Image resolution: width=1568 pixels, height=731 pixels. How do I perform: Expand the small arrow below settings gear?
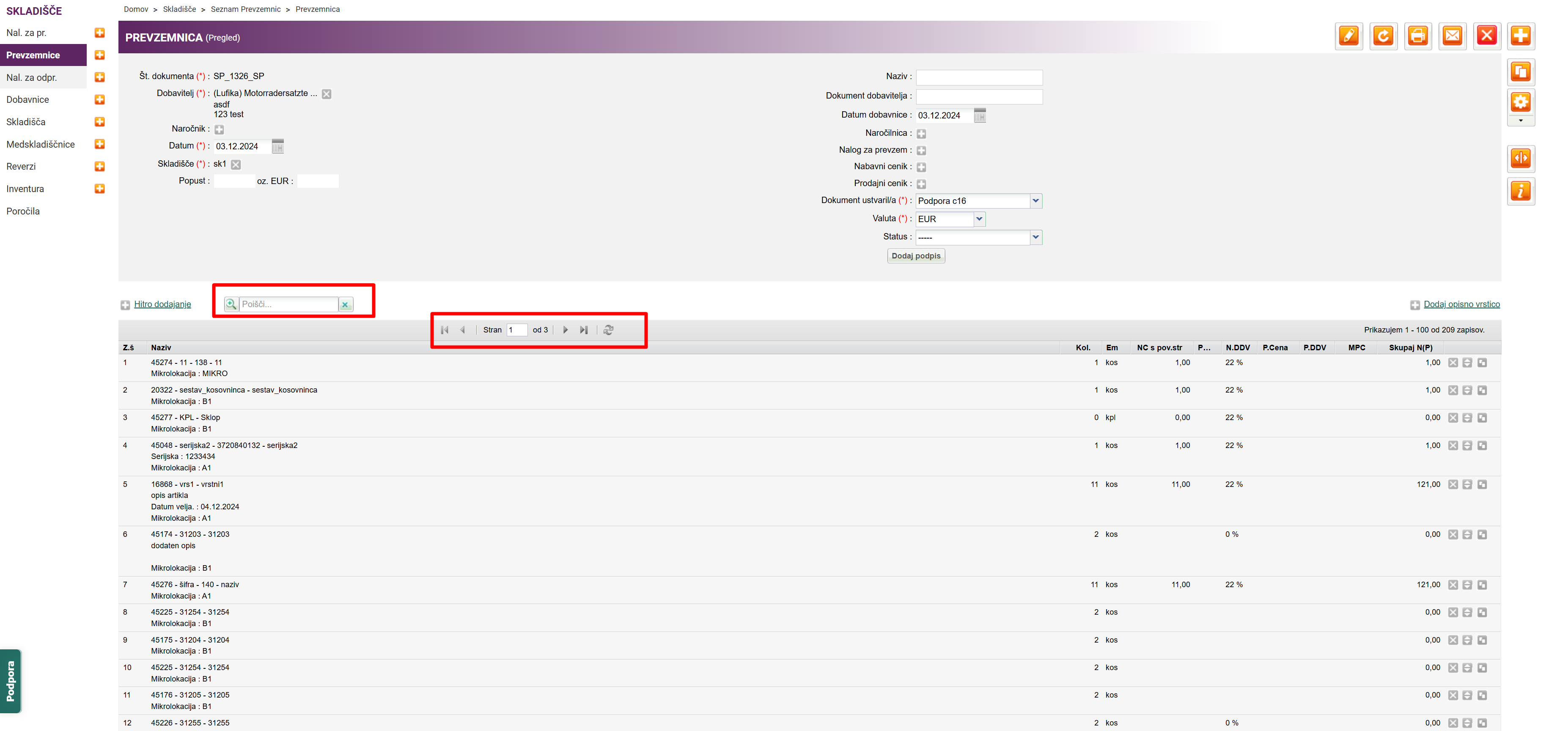[1521, 121]
